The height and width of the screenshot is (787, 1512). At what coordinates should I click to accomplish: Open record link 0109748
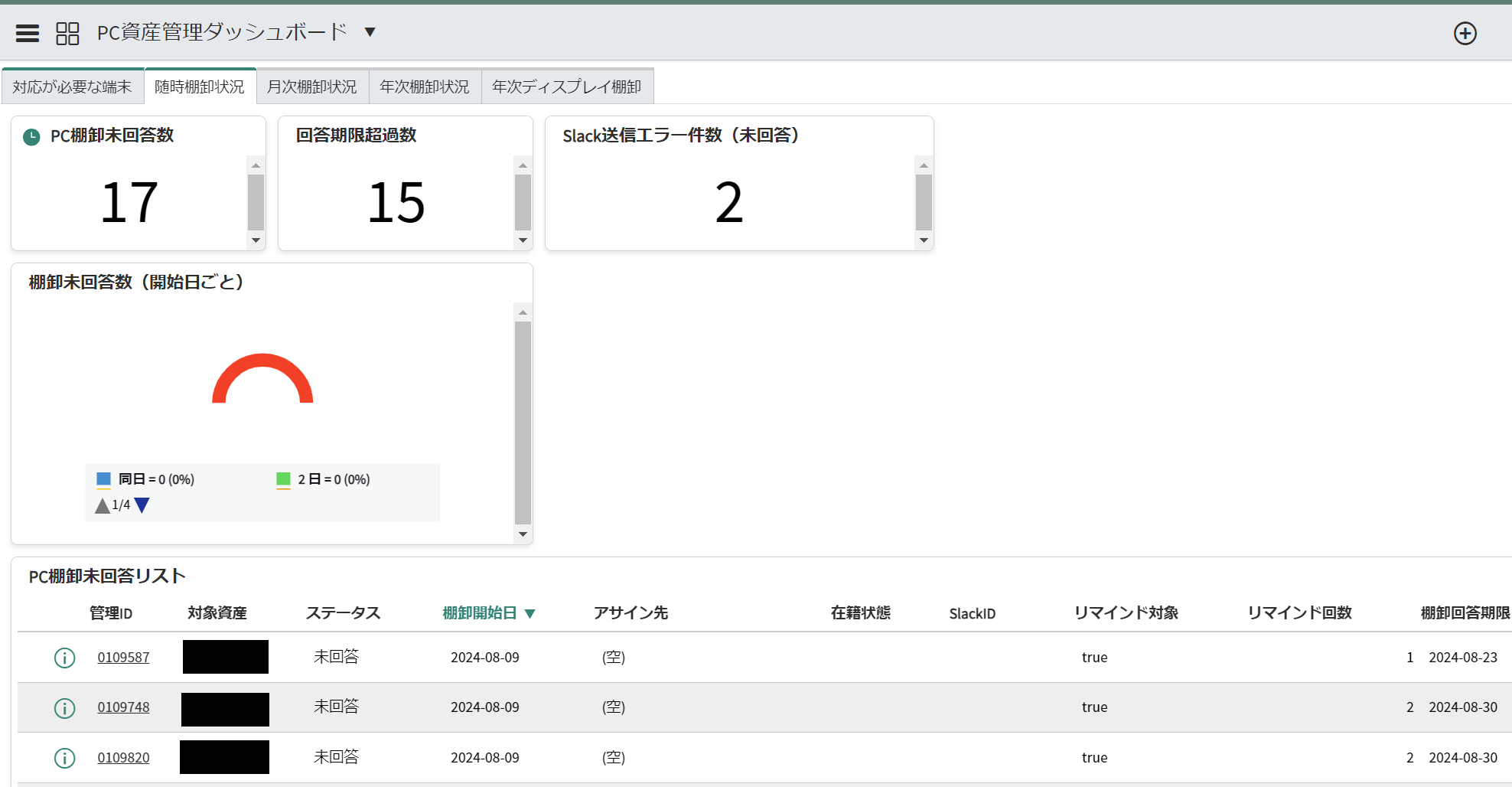coord(123,707)
